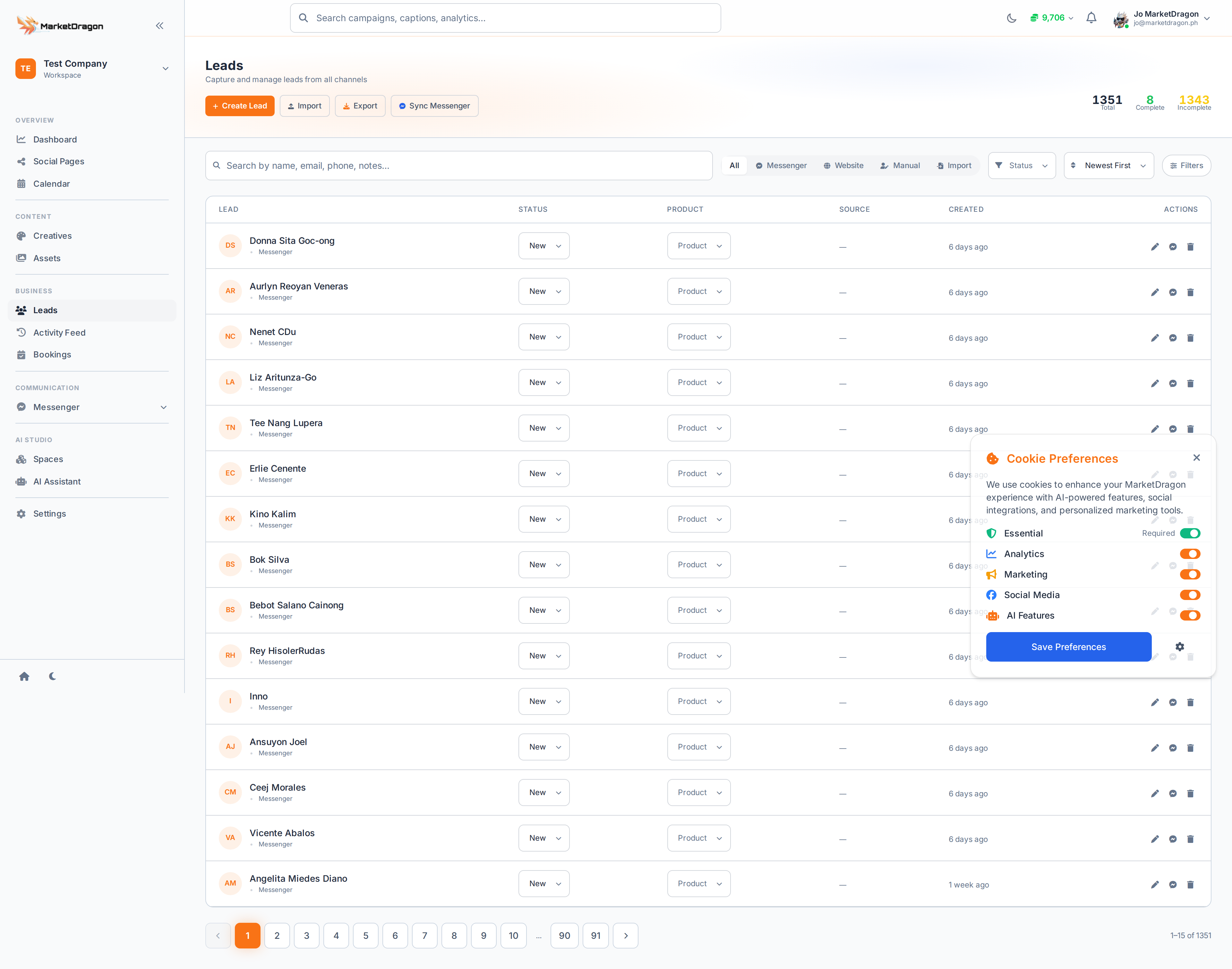Filter leads by Import source
The height and width of the screenshot is (969, 1232).
[954, 166]
